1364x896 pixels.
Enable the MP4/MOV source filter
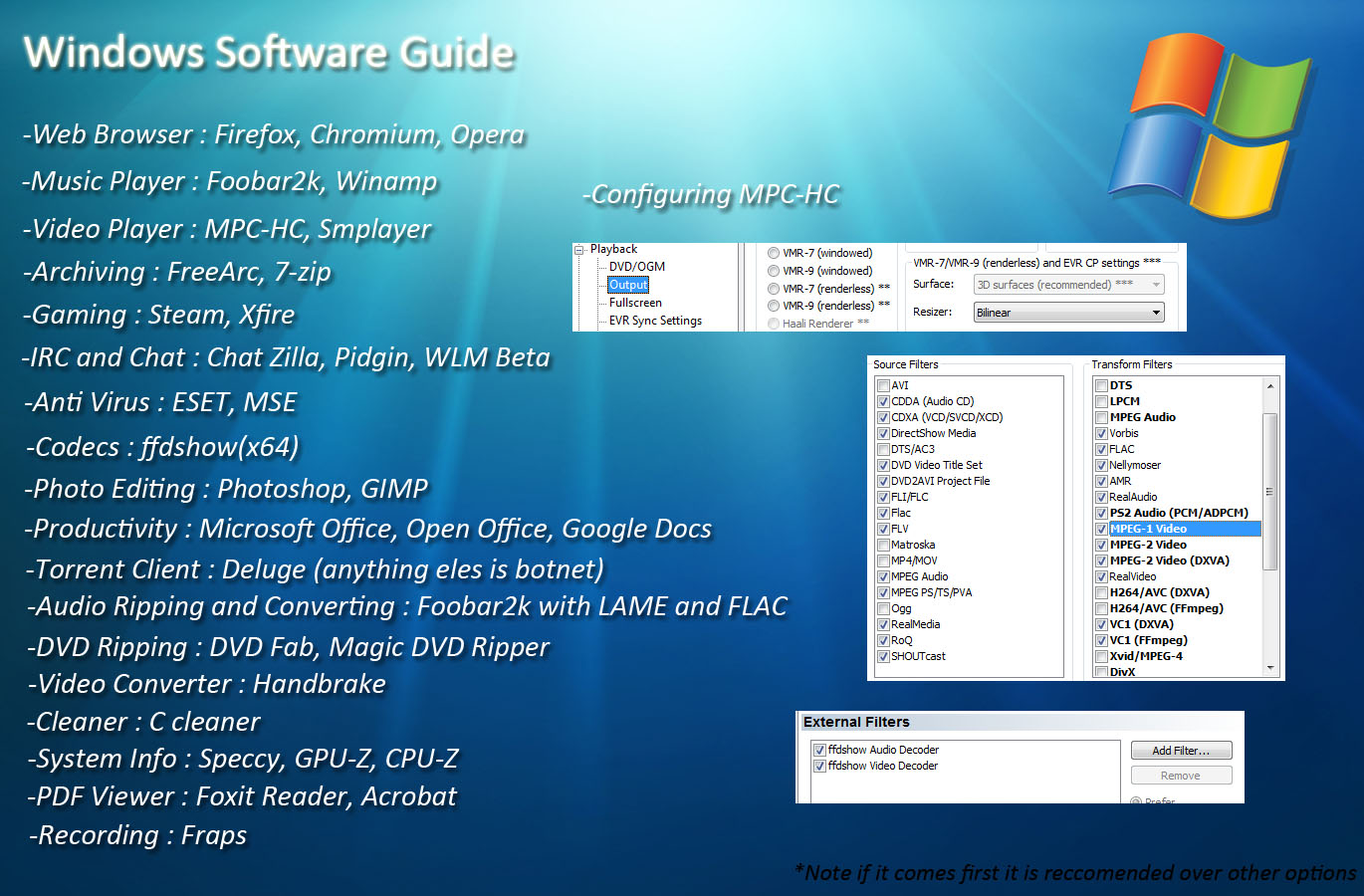883,561
